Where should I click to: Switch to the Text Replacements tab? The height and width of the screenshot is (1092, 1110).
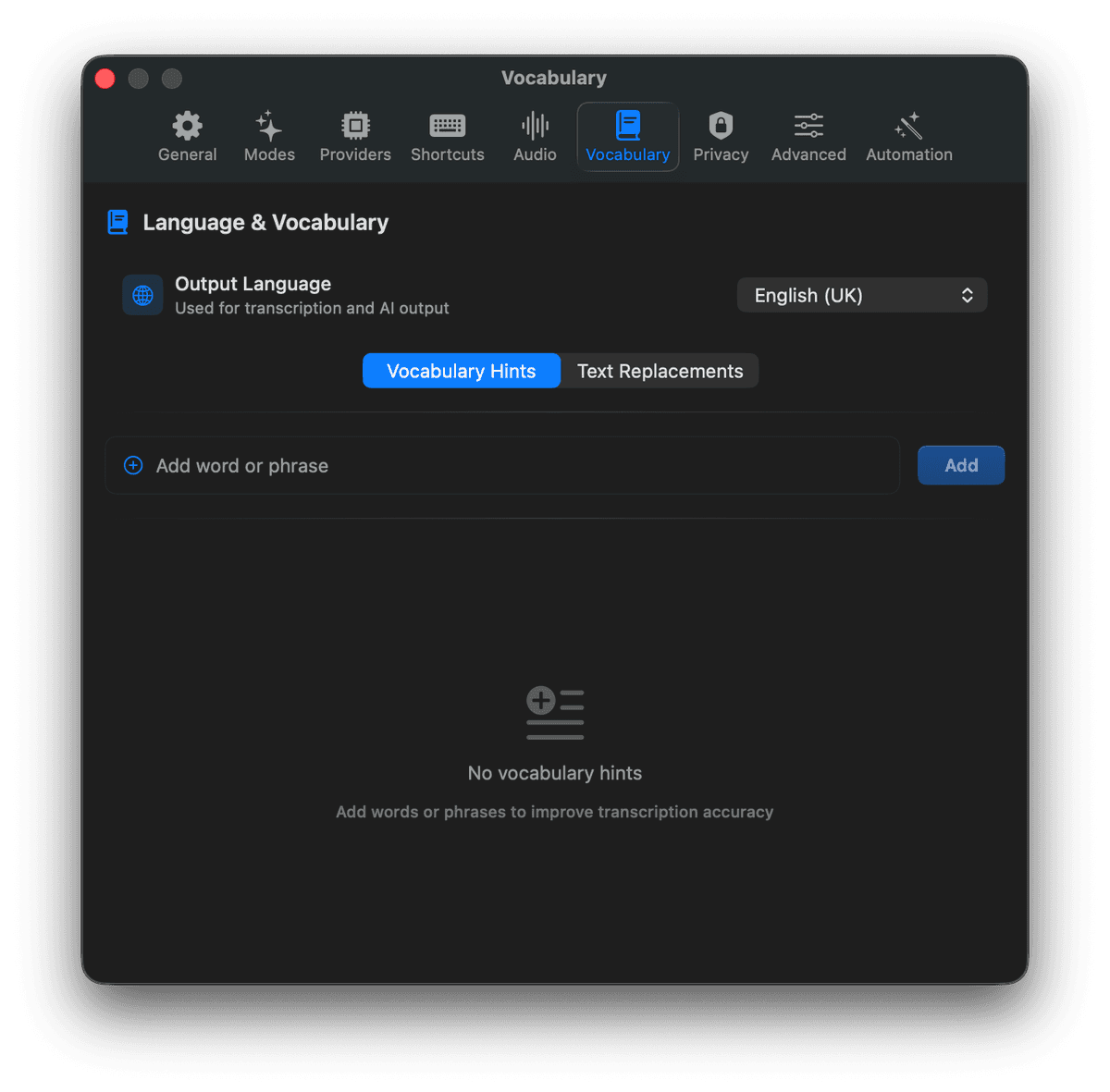click(x=660, y=371)
